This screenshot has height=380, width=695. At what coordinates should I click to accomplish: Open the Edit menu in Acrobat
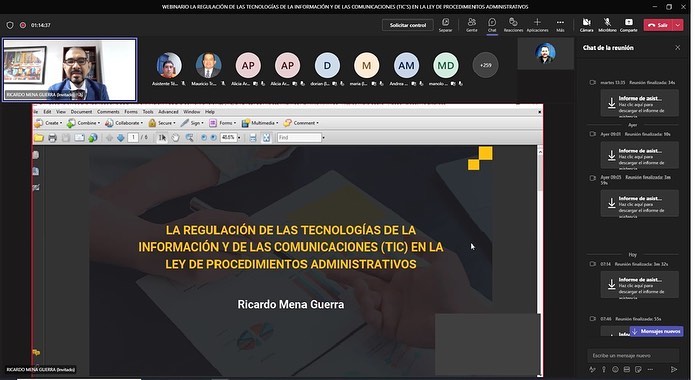pos(47,112)
